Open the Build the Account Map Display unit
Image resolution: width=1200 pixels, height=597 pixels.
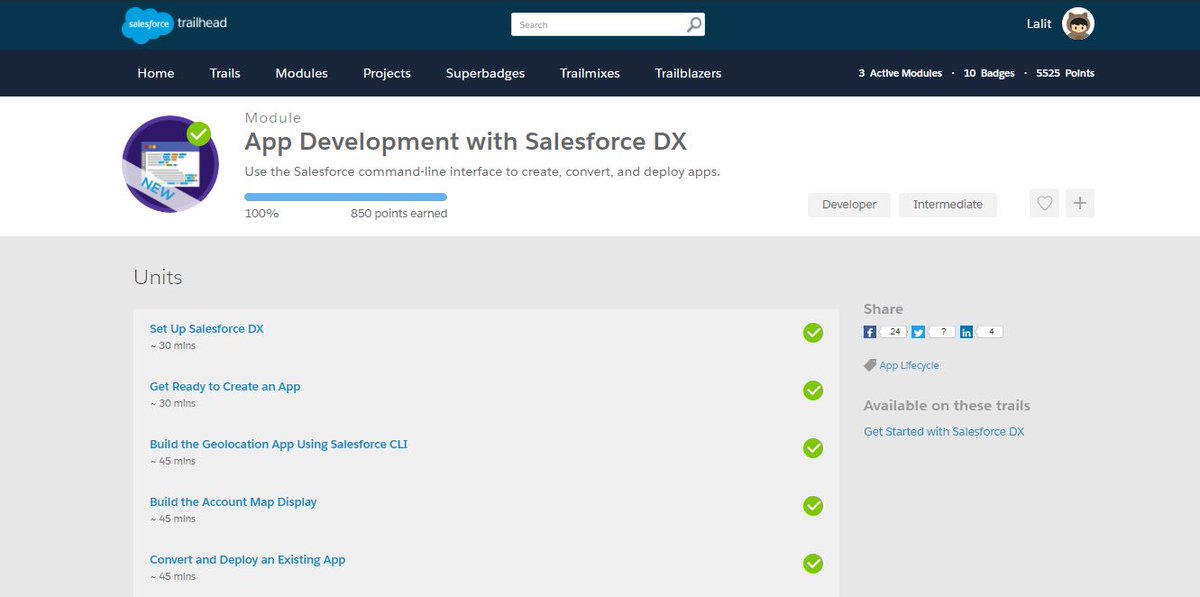(x=233, y=502)
